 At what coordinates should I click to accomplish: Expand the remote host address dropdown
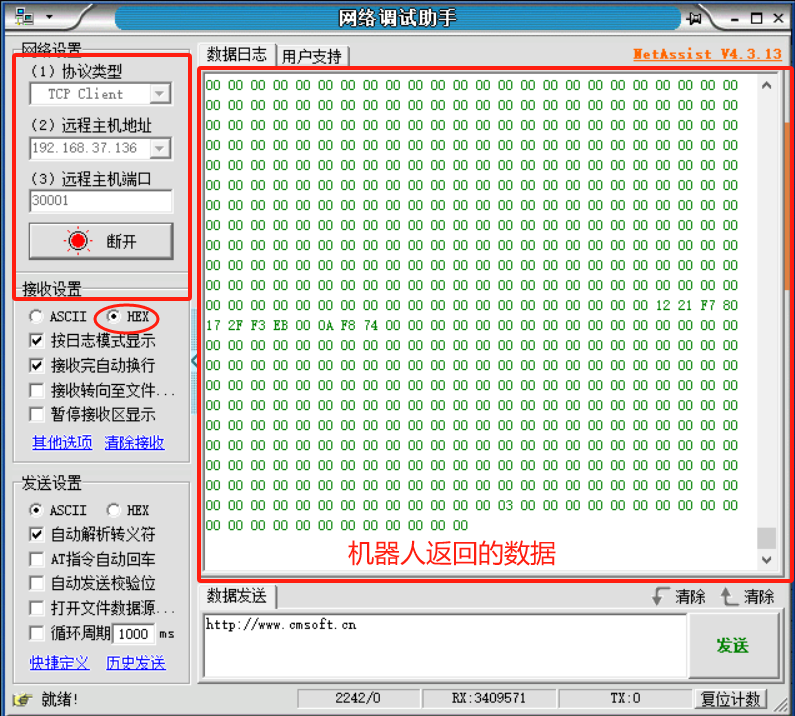(159, 148)
